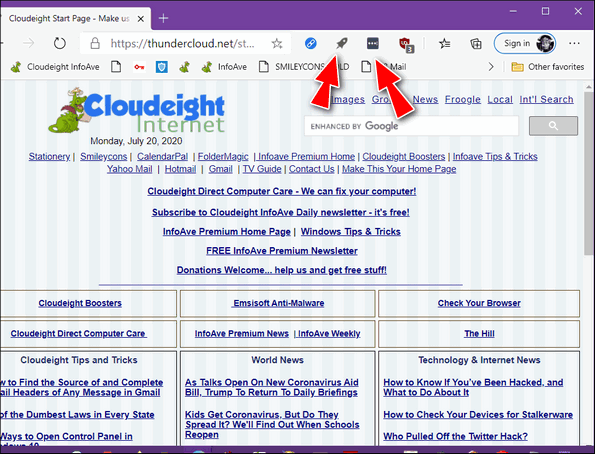Open the Smileycons link
595x454 pixels.
click(x=104, y=156)
